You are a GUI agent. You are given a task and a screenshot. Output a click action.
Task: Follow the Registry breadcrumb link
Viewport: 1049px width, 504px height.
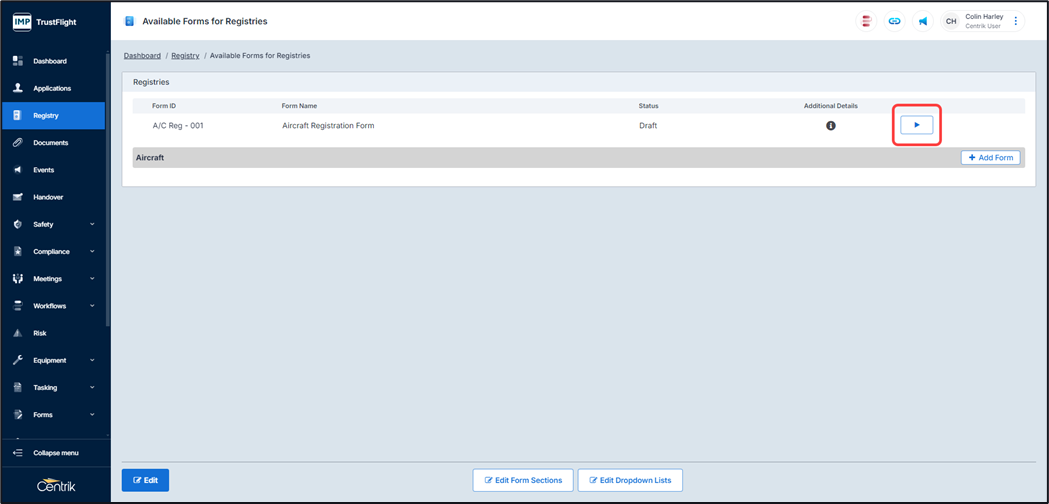pyautogui.click(x=185, y=56)
